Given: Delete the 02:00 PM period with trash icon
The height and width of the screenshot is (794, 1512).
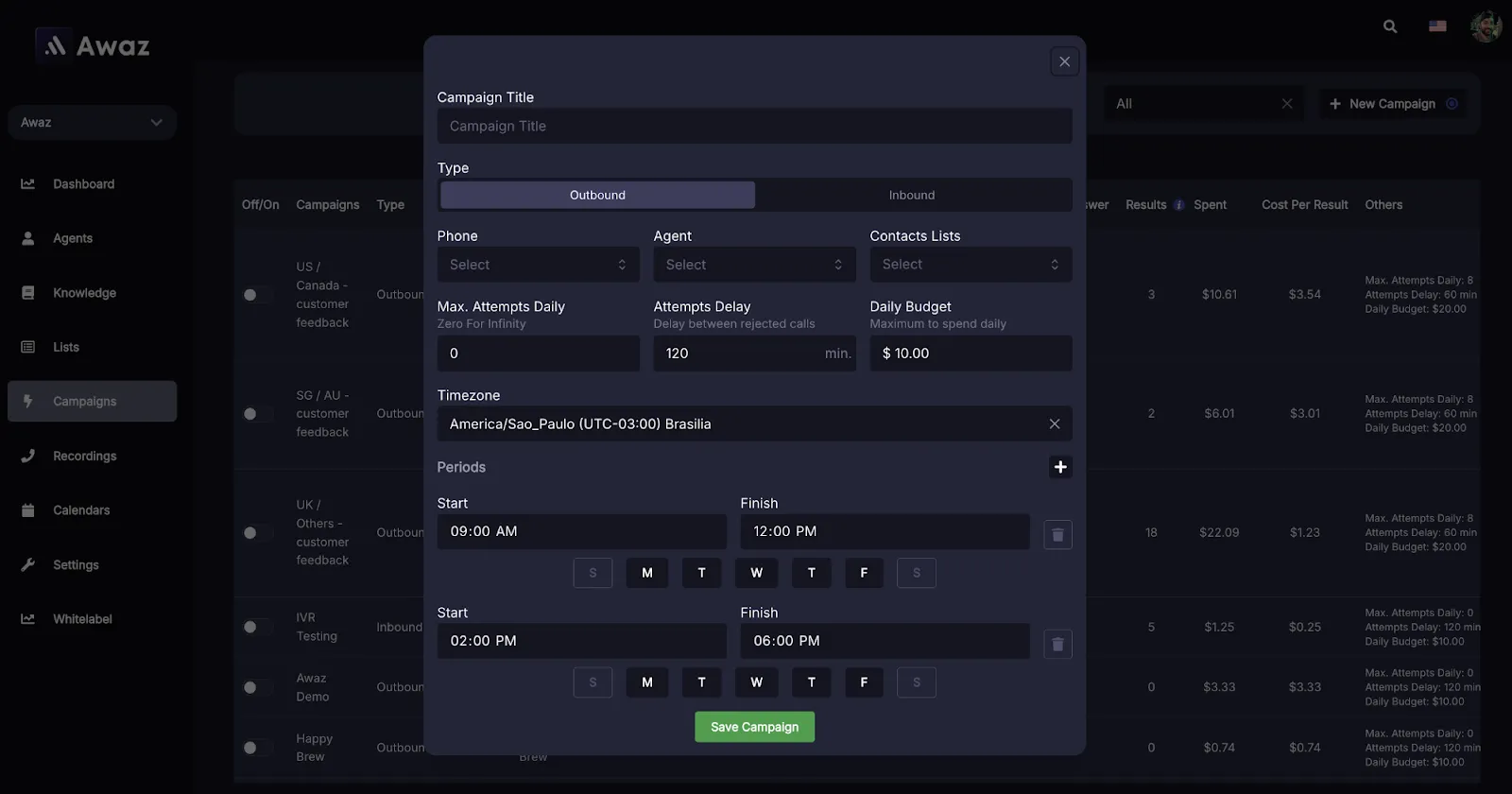Looking at the screenshot, I should pos(1057,645).
